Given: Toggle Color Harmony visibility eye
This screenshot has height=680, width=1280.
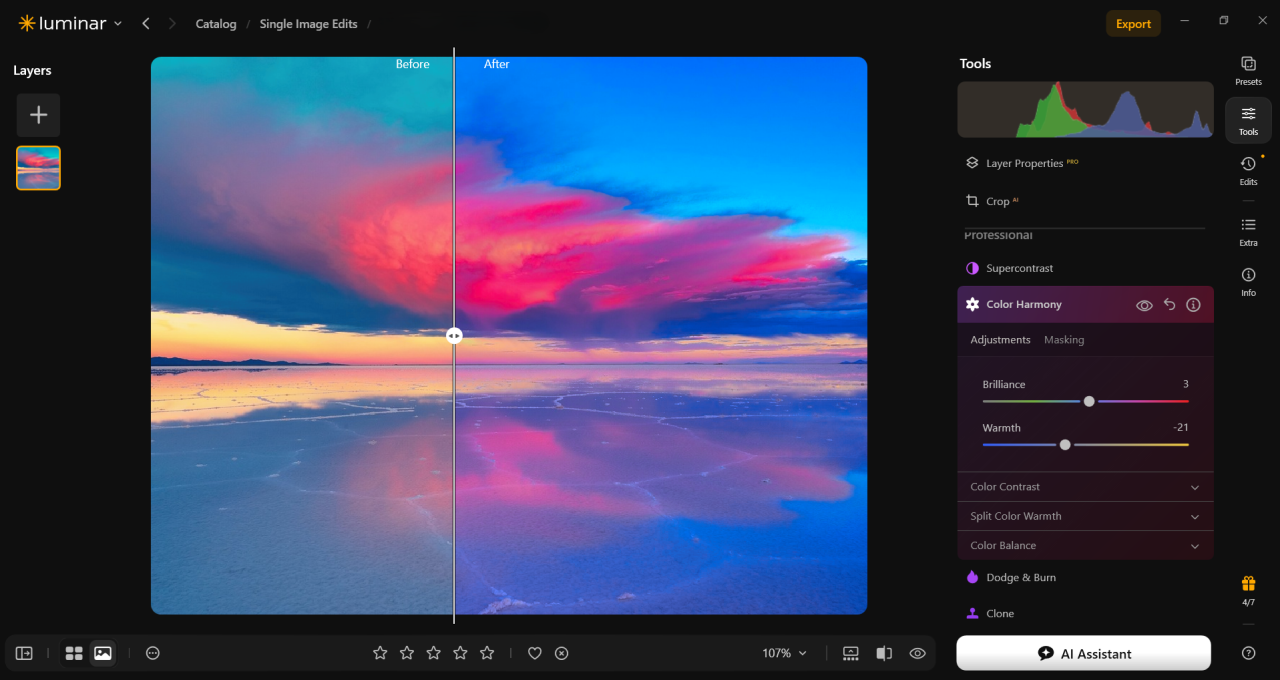Looking at the screenshot, I should (1144, 305).
